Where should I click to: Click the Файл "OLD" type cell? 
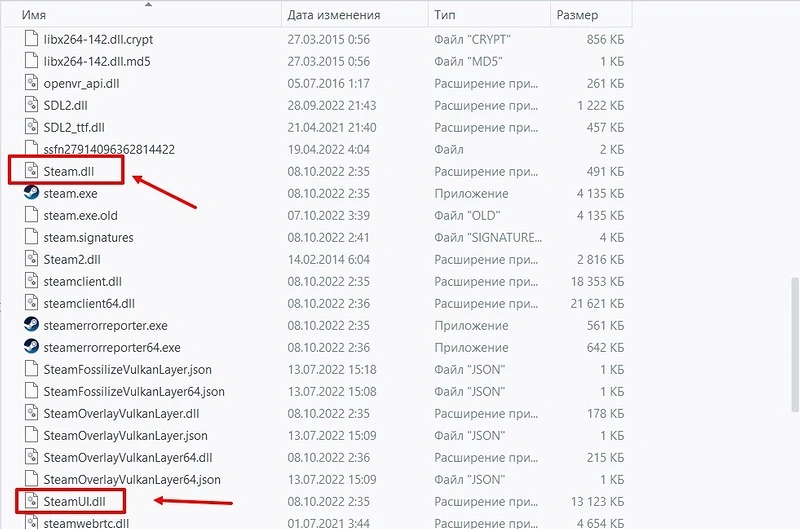pyautogui.click(x=467, y=215)
